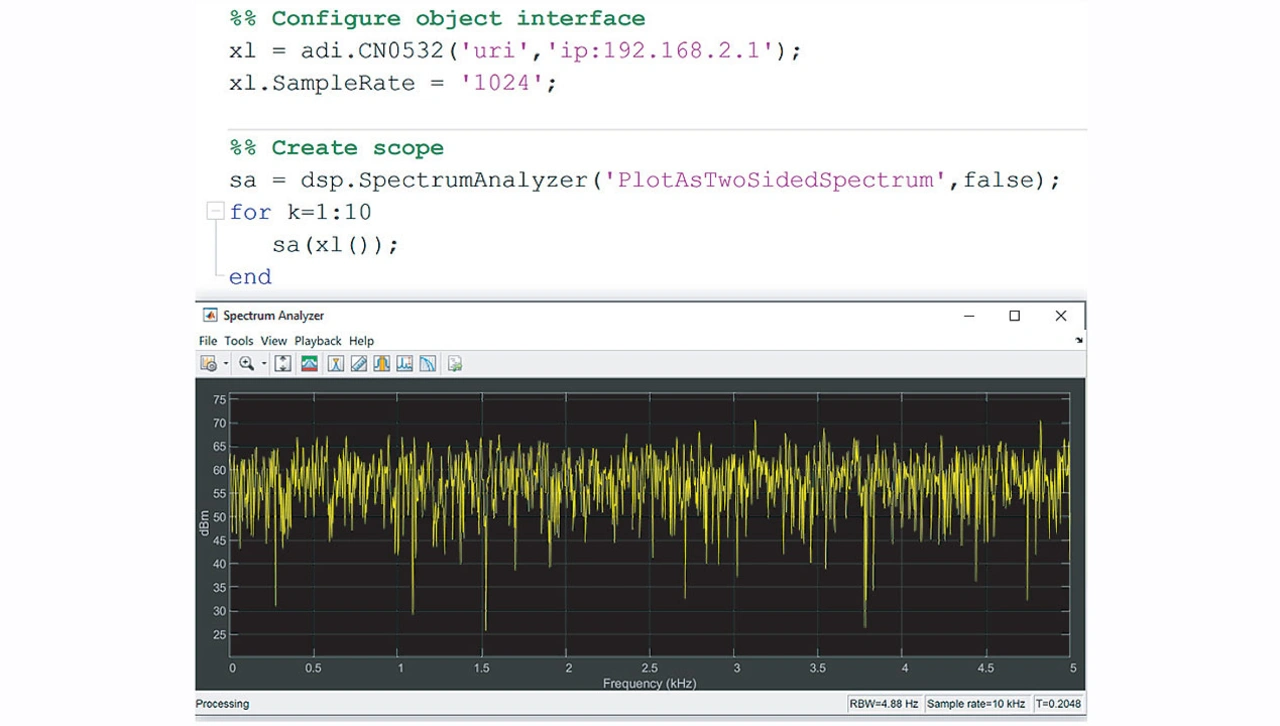Screen dimensions: 1280x726
Task: Collapse the for loop code fold marker
Action: (x=215, y=211)
